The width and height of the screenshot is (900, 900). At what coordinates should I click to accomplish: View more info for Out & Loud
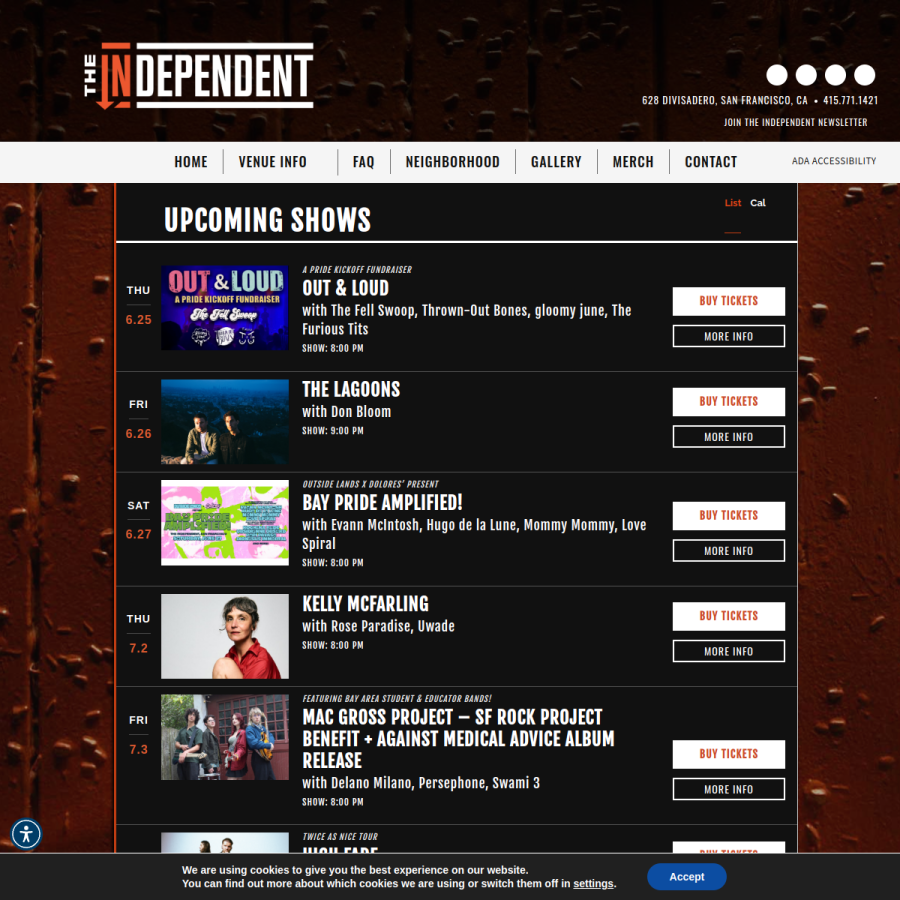tap(728, 336)
